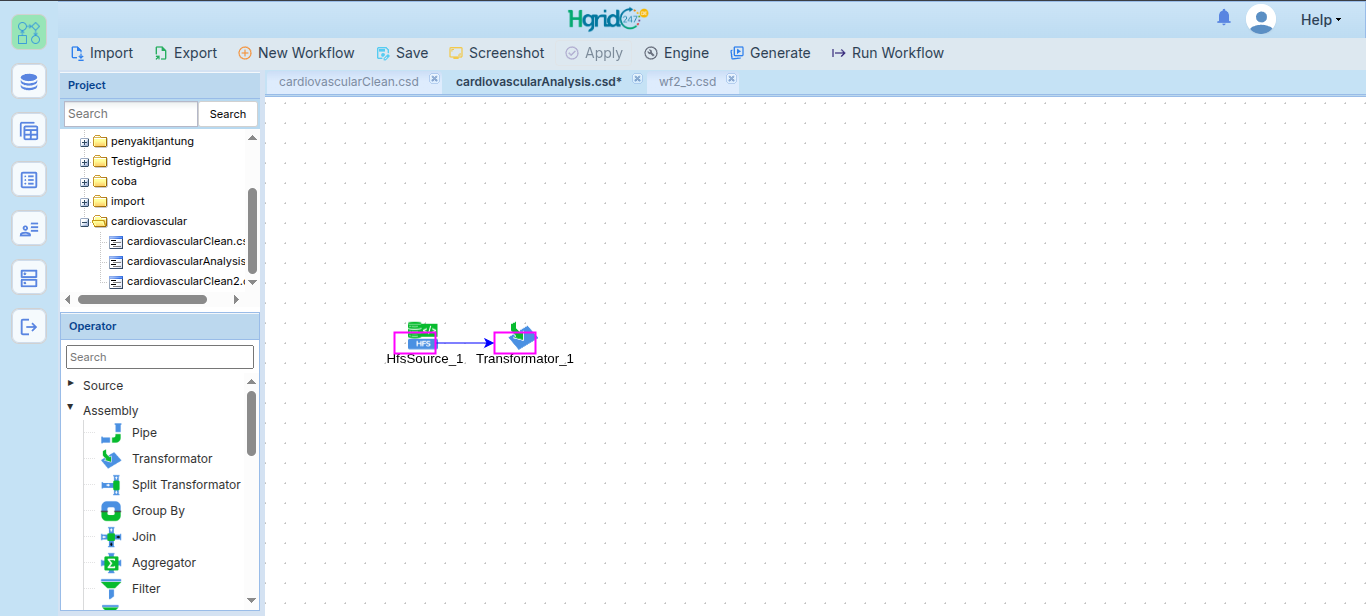Switch to the cardiovascularClean.csd tab
The height and width of the screenshot is (616, 1366).
click(349, 82)
